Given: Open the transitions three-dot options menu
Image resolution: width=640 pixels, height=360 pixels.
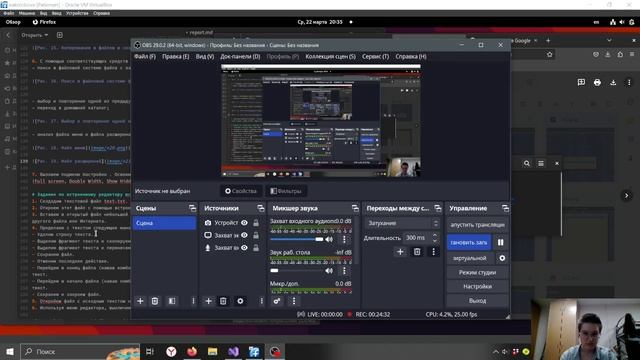Looking at the screenshot, I should [x=433, y=252].
